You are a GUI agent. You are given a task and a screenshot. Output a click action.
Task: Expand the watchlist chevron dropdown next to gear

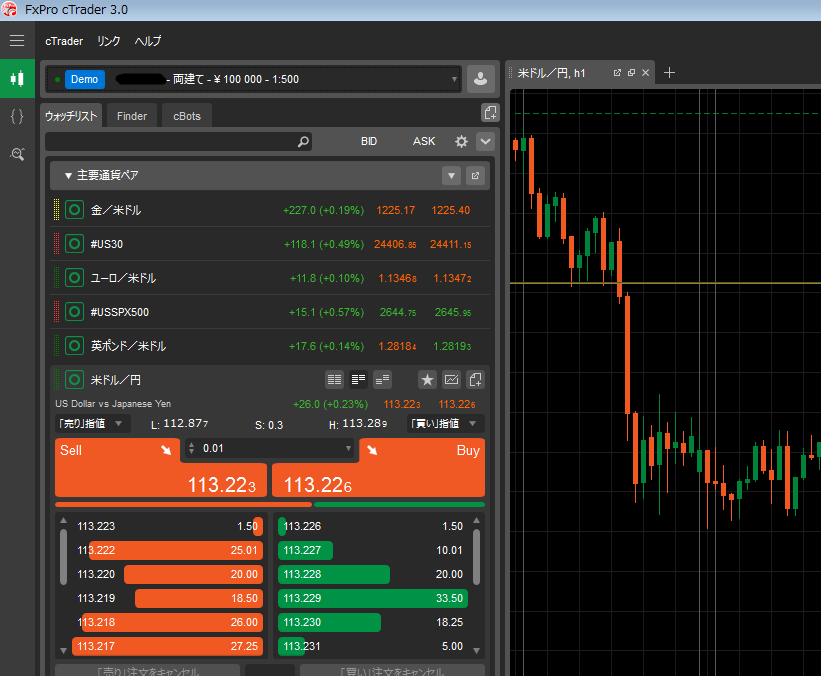click(x=485, y=141)
